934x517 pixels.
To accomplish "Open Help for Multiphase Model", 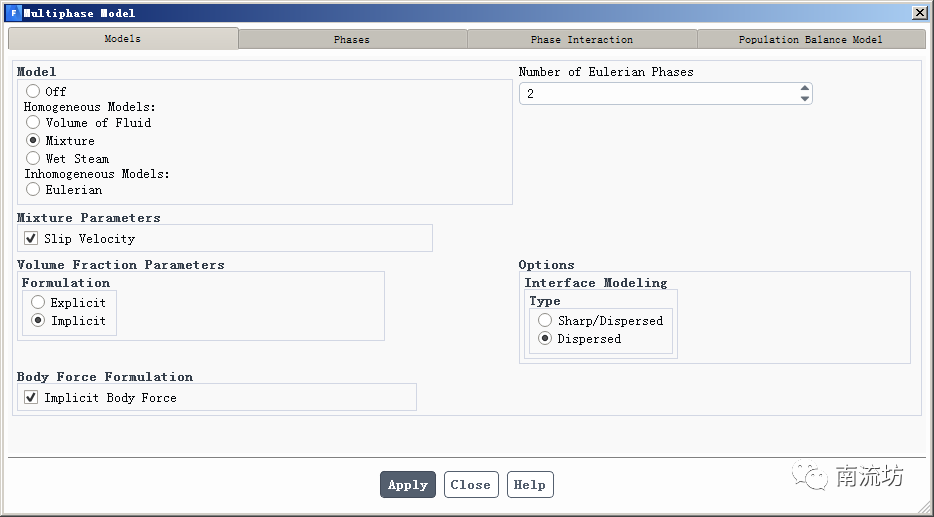I will 529,485.
